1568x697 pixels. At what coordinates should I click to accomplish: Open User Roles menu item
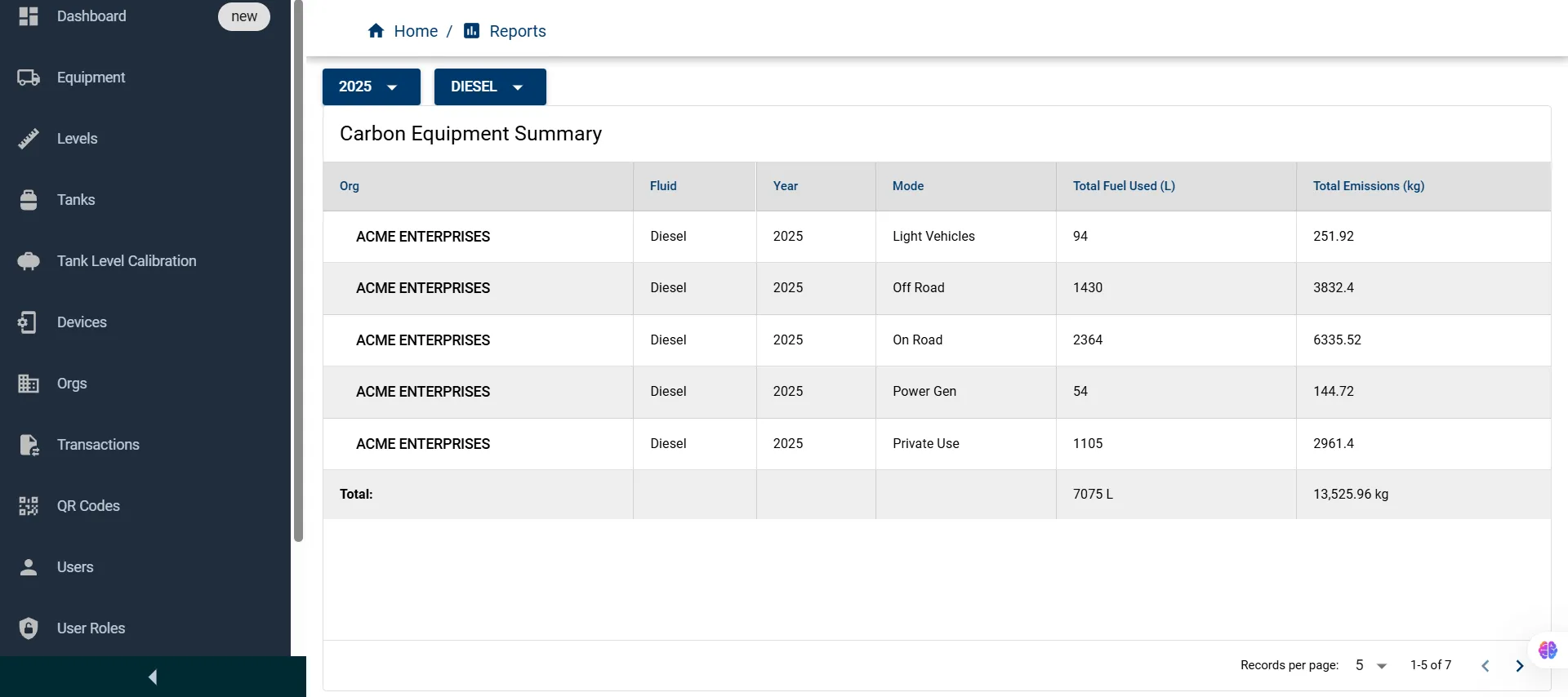click(x=91, y=628)
